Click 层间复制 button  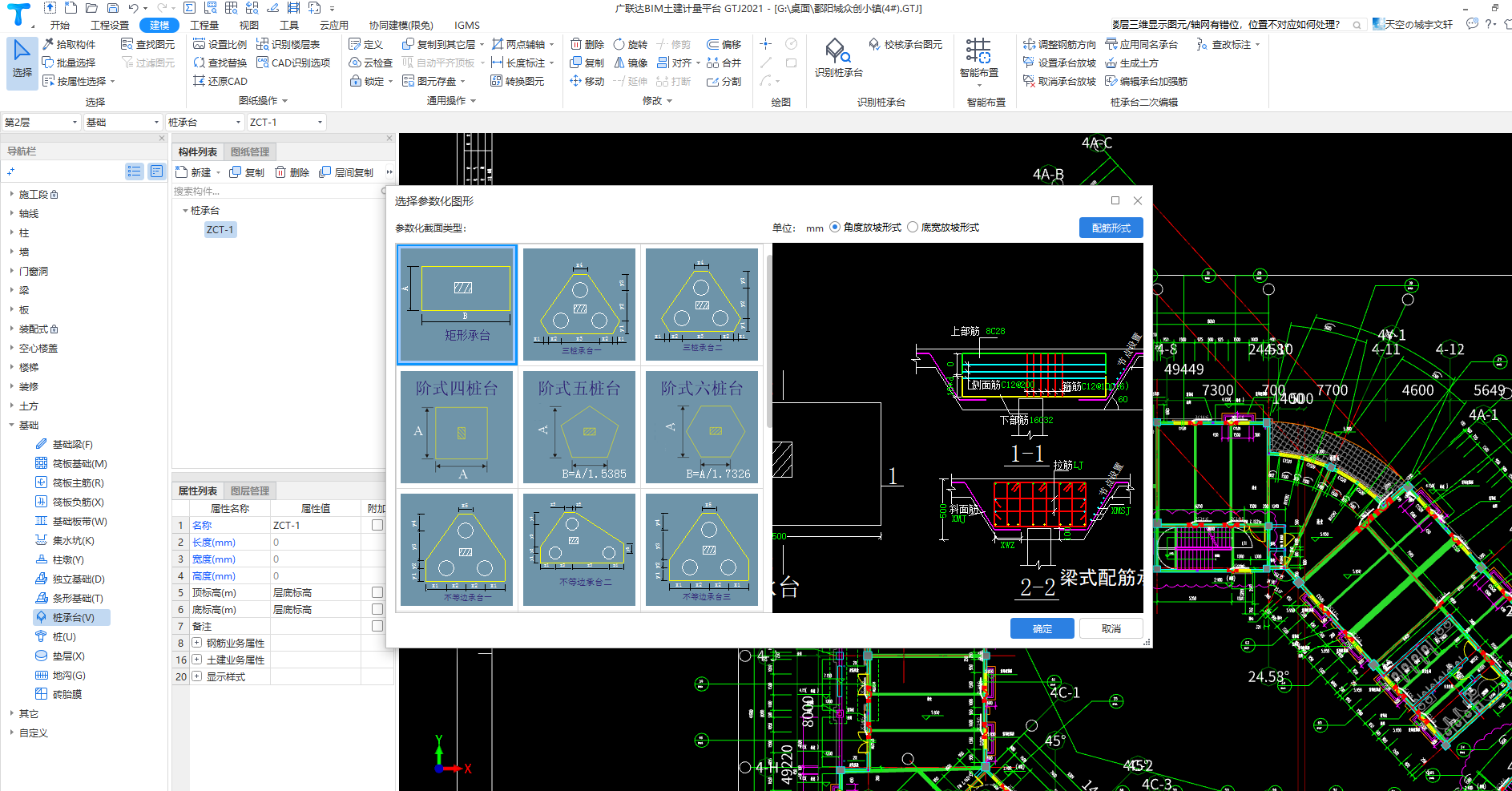click(346, 172)
